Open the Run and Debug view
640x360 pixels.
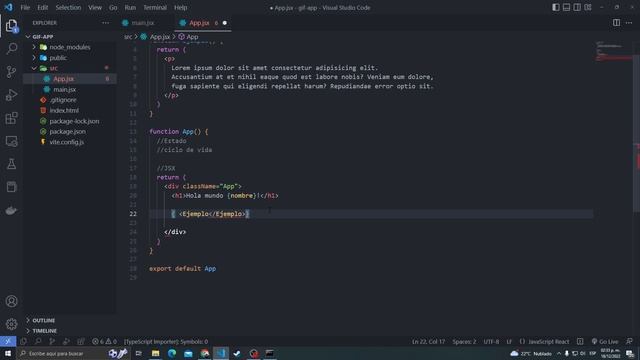(11, 95)
